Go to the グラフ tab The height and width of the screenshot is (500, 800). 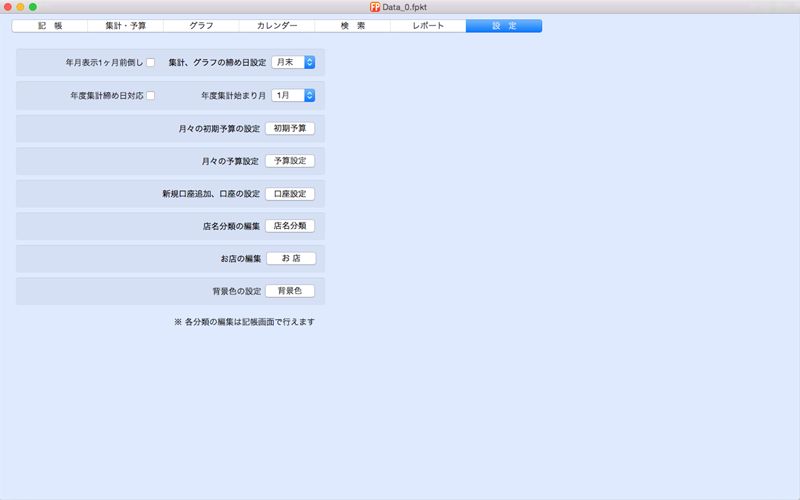(201, 26)
